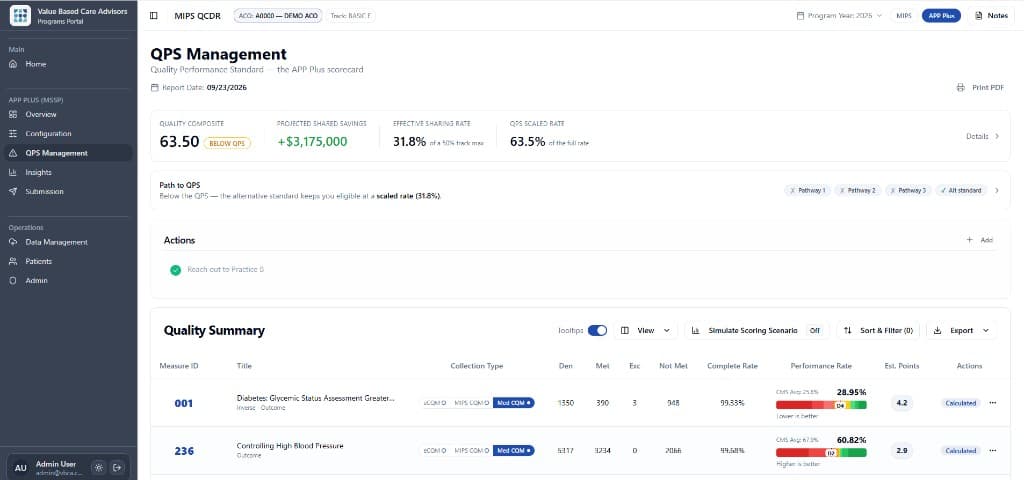Select MIPS CQM collection type for measure 001

coord(470,403)
